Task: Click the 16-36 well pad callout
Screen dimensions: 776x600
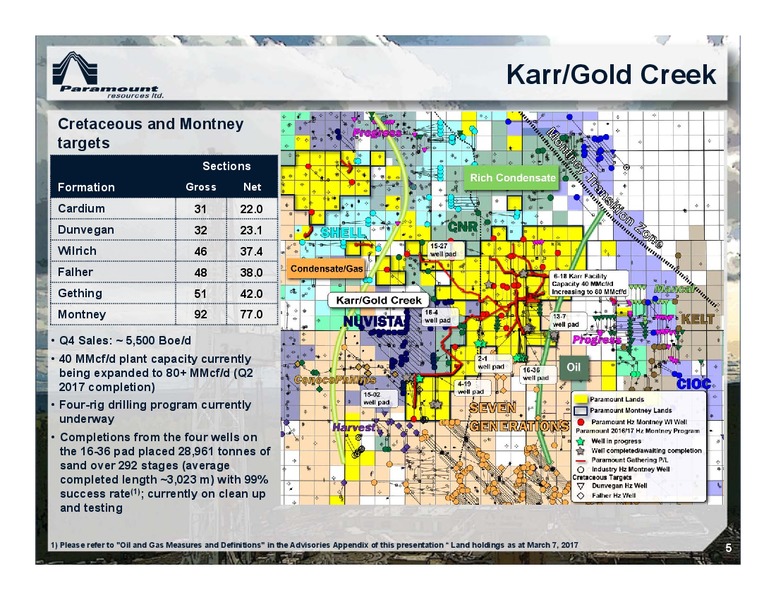Action: coord(537,374)
